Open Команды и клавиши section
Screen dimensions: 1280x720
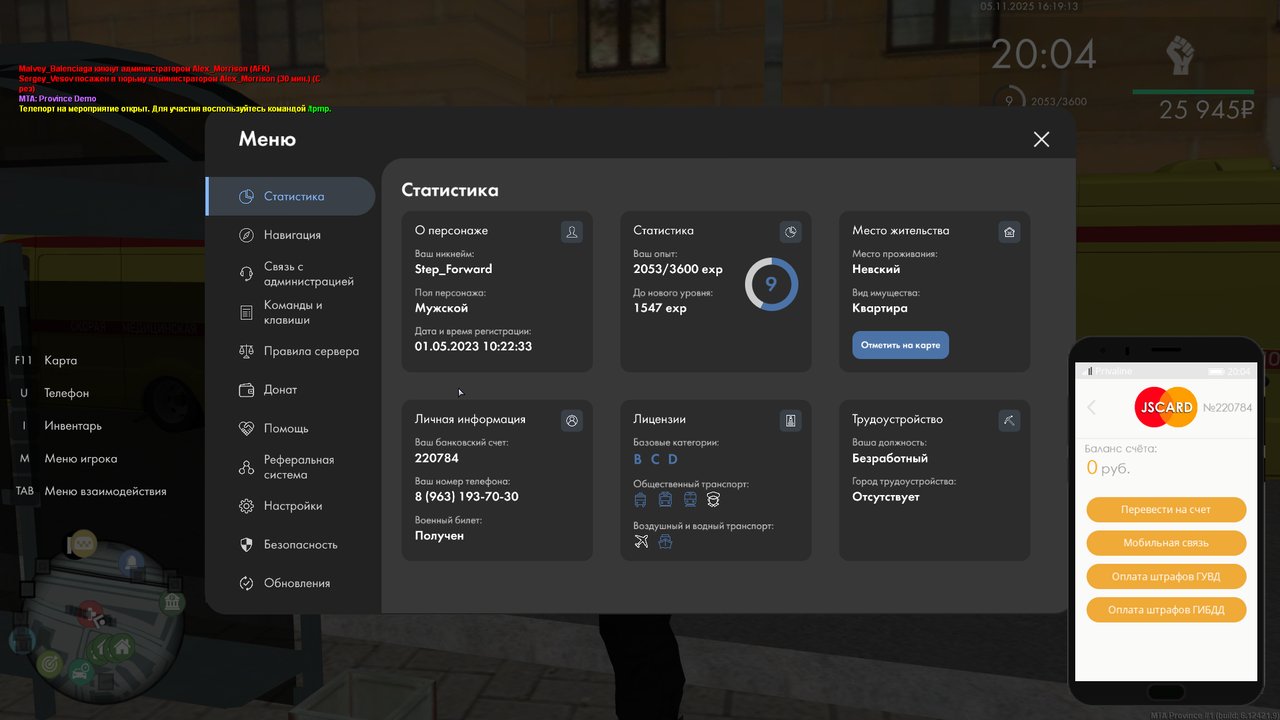pos(291,312)
